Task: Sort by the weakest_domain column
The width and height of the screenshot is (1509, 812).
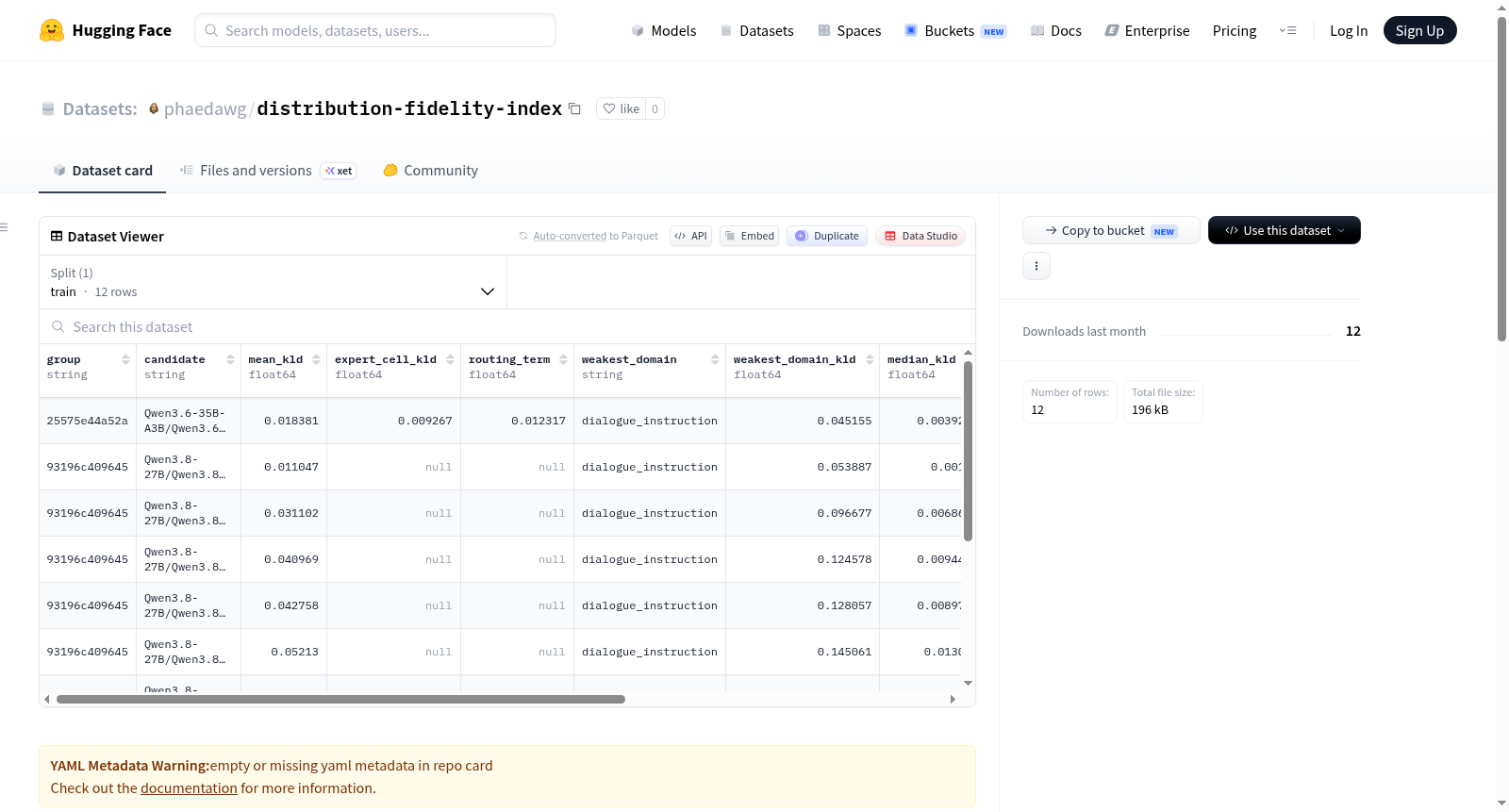Action: pos(715,359)
